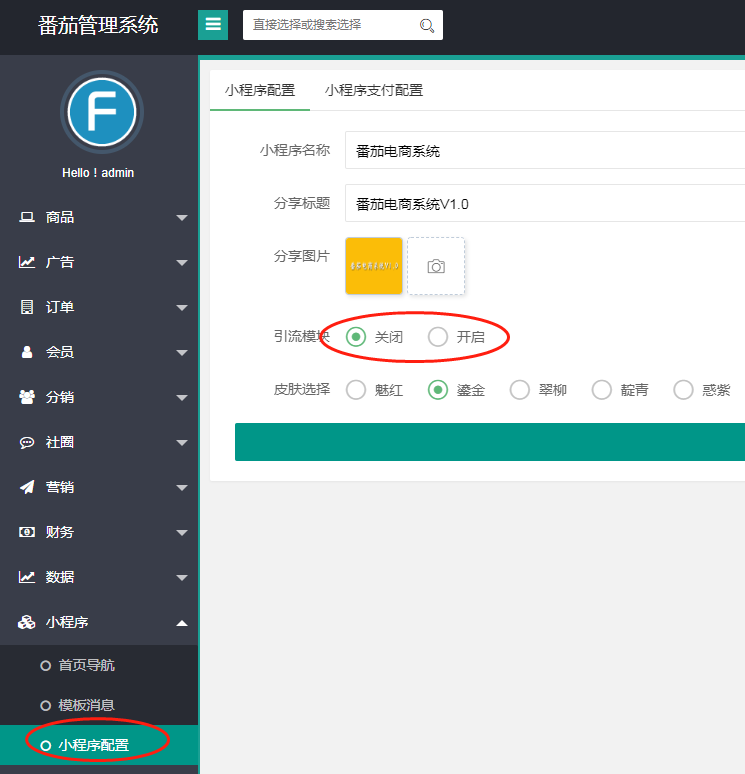Click the search magnifier icon
The width and height of the screenshot is (745, 774).
click(427, 26)
